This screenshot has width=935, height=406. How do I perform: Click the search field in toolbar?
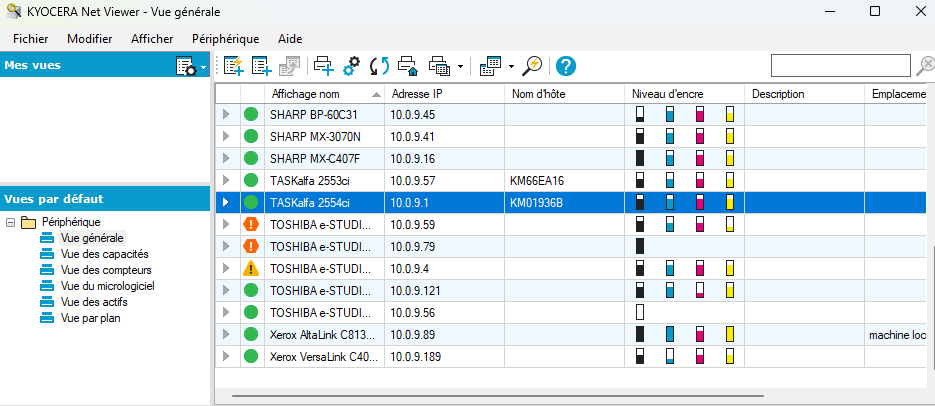coord(841,66)
